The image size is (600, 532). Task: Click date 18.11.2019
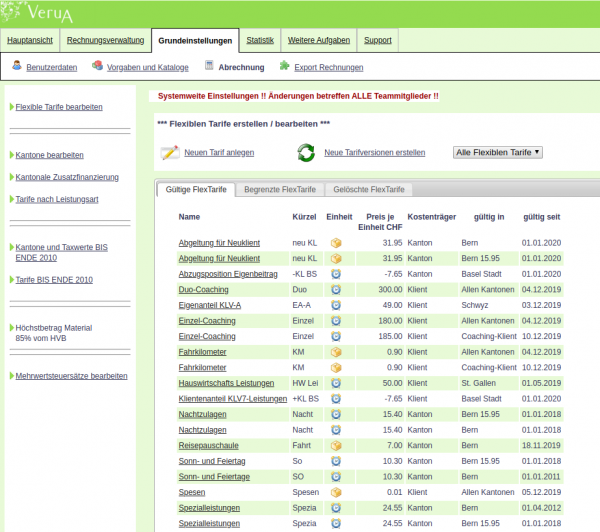tap(541, 446)
